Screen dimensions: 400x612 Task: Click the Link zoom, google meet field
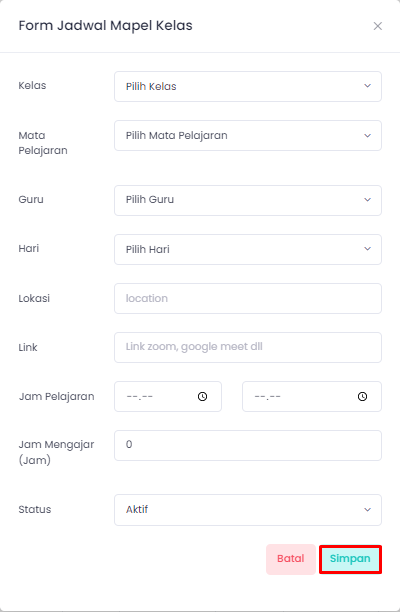point(248,347)
